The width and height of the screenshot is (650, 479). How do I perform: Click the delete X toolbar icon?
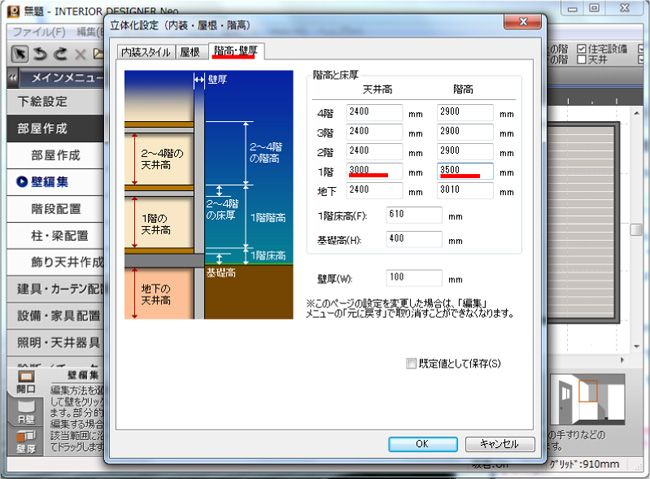(x=81, y=54)
